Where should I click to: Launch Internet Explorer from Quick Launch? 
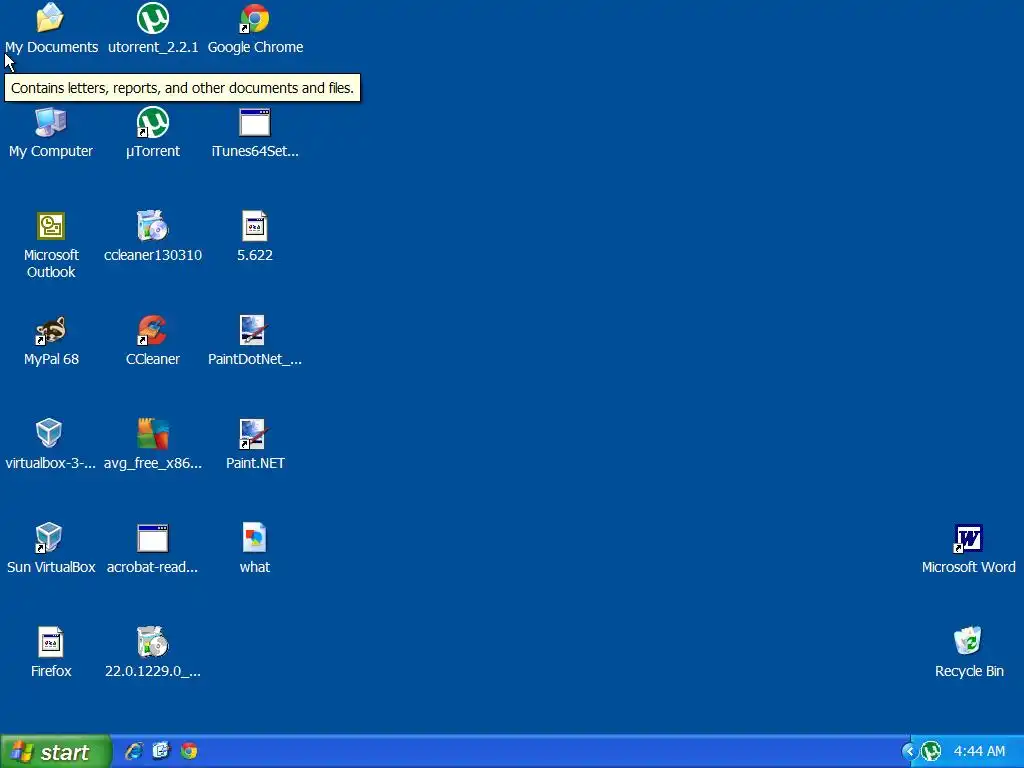click(x=134, y=751)
